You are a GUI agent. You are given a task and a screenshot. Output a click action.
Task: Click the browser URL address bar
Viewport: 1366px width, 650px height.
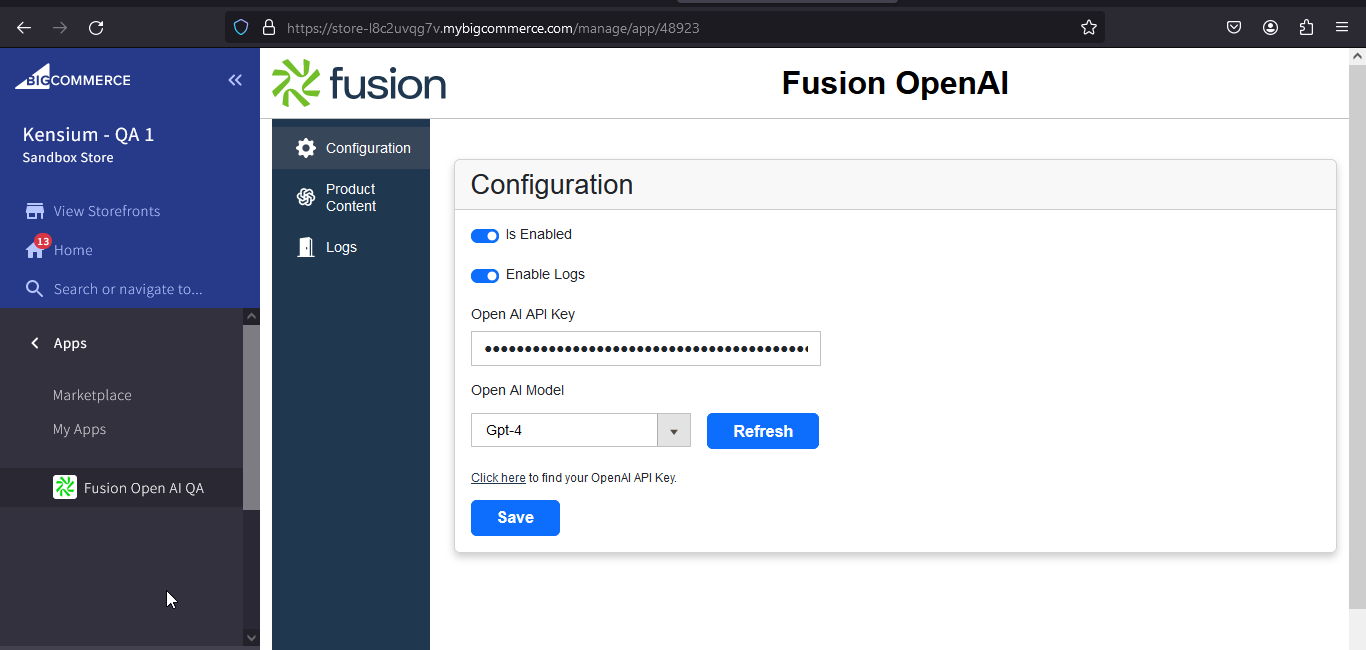pyautogui.click(x=665, y=28)
